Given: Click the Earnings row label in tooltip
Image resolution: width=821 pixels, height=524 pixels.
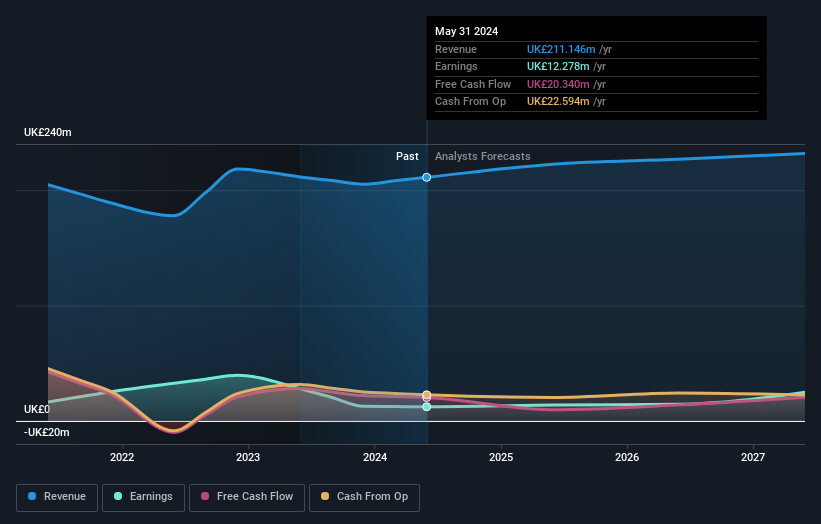Looking at the screenshot, I should [x=456, y=66].
